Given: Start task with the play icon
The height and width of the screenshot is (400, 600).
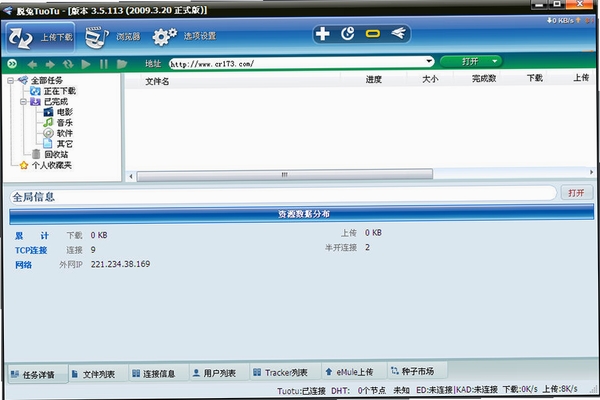Looking at the screenshot, I should pyautogui.click(x=86, y=64).
